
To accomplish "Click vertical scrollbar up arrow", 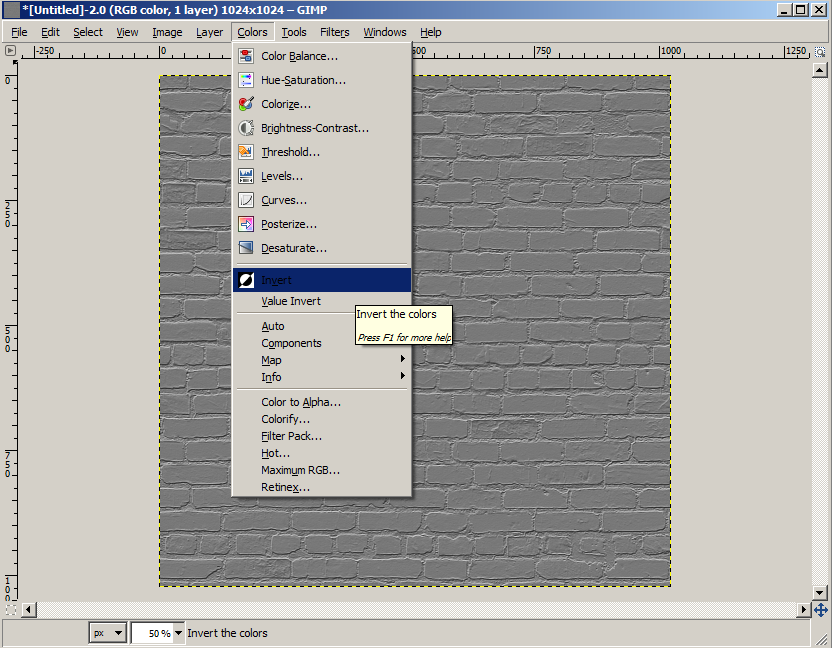I will [x=820, y=70].
